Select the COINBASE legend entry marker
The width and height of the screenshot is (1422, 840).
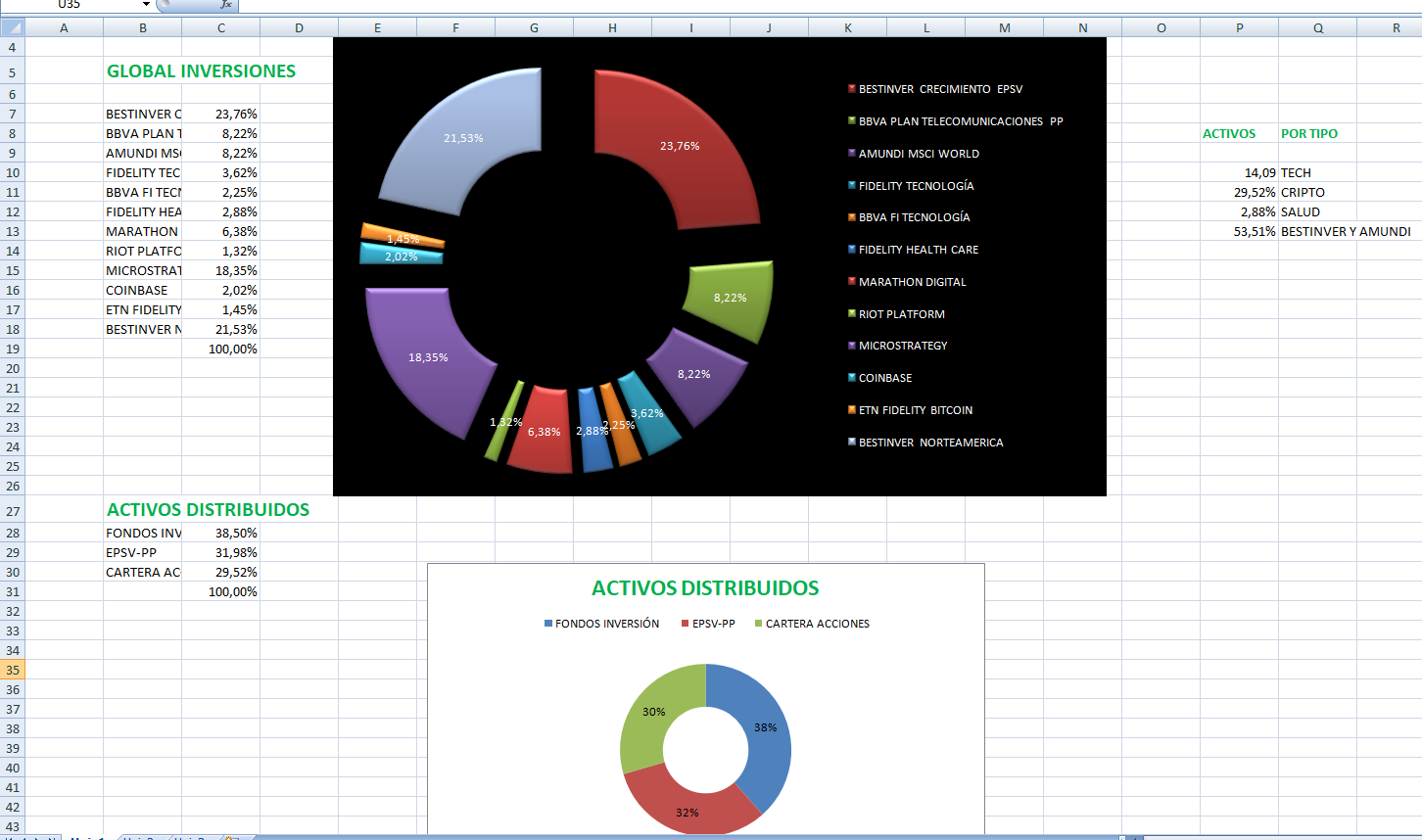[x=852, y=377]
